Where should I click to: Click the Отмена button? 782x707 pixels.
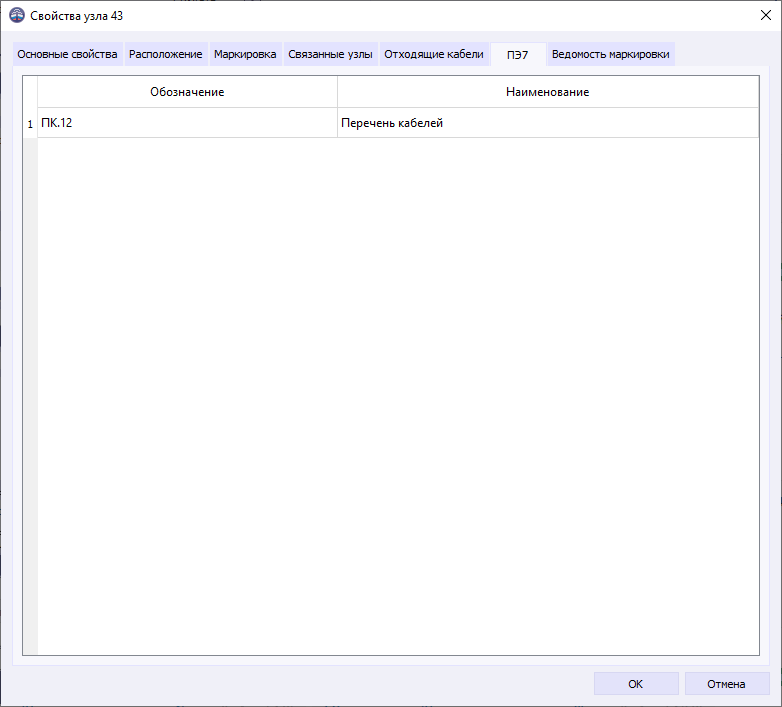click(727, 684)
